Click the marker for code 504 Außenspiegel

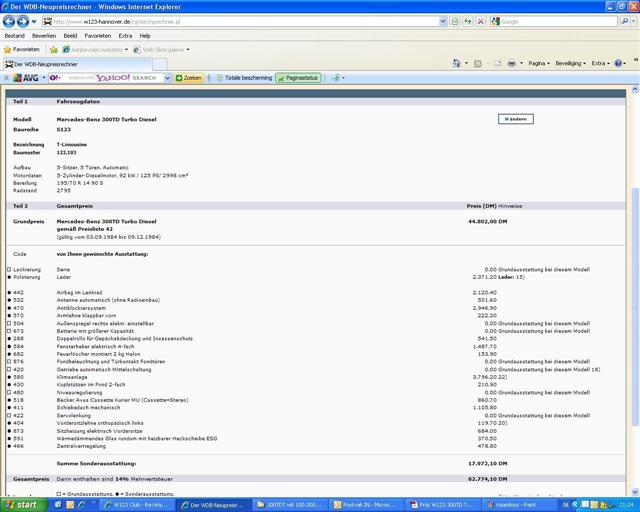(9, 323)
